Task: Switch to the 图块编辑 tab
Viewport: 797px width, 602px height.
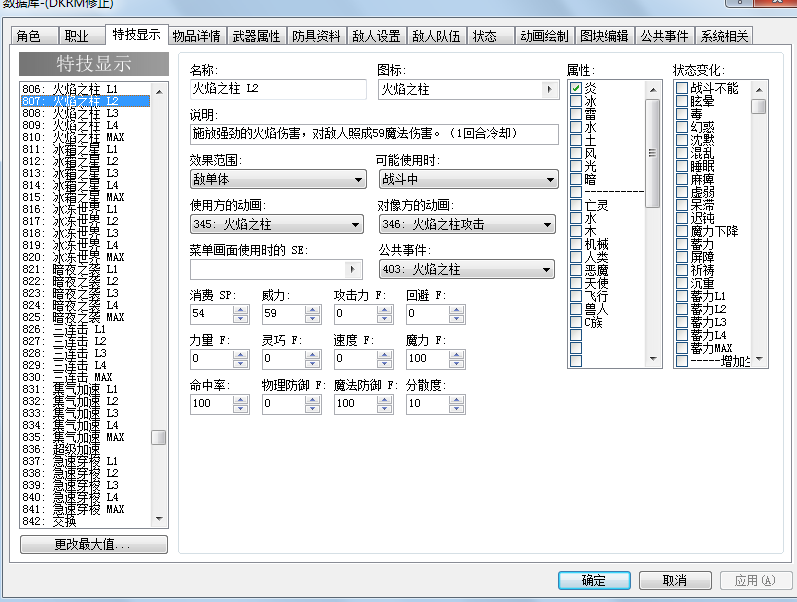Action: [604, 36]
